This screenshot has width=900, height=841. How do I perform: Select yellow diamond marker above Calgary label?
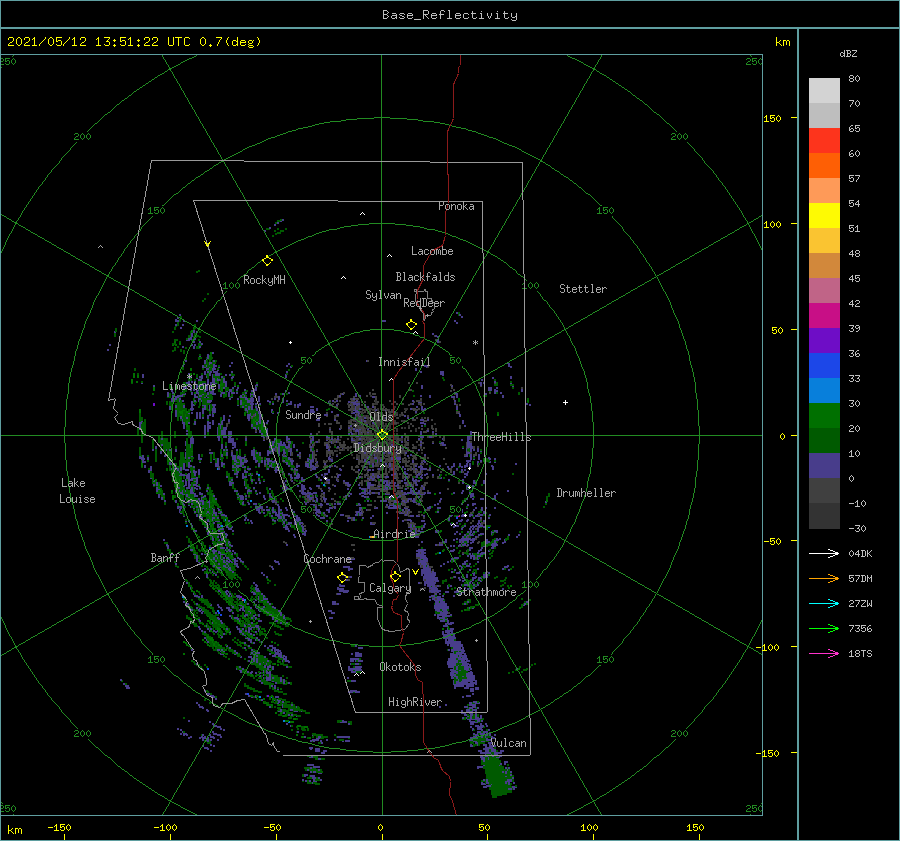click(x=395, y=576)
